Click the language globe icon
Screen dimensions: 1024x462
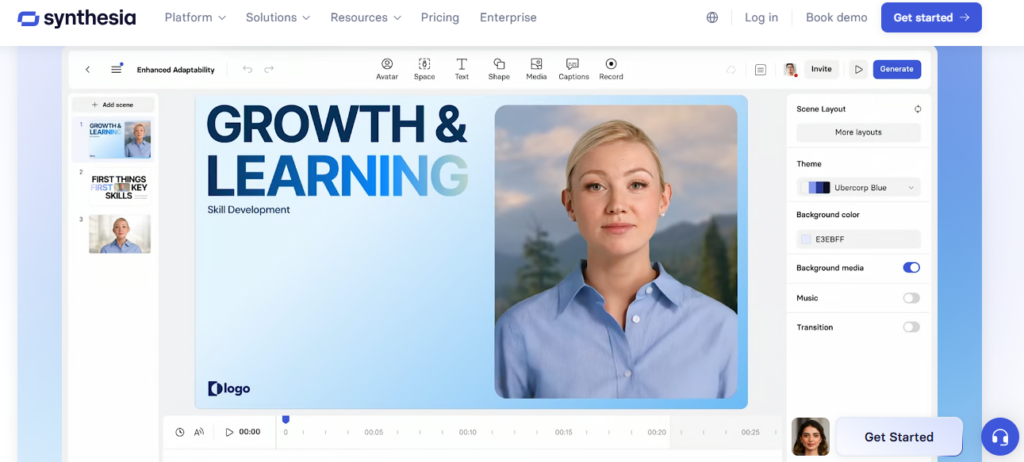coord(712,17)
